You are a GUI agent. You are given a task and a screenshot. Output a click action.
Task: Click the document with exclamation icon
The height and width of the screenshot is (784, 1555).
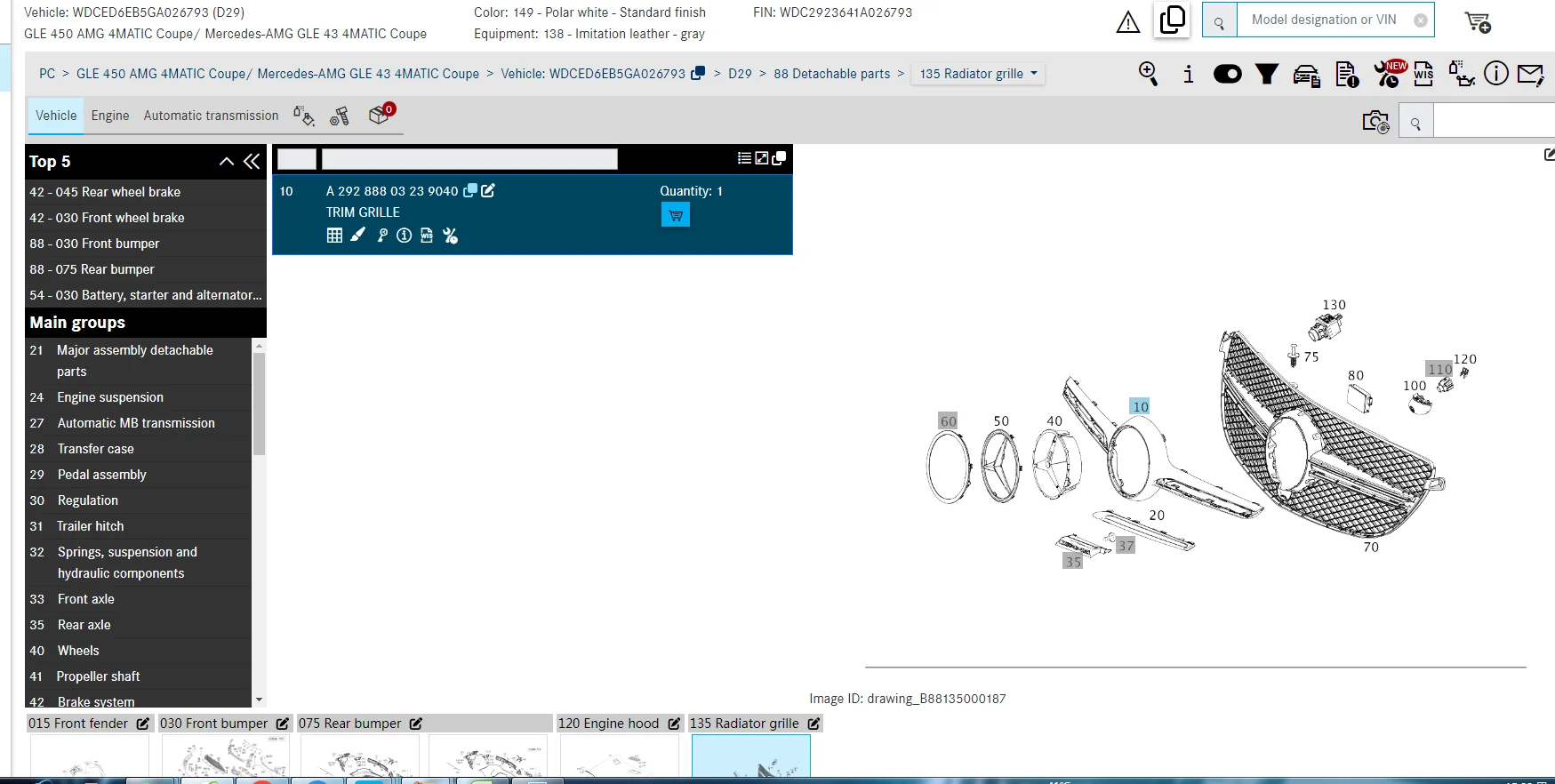coord(1346,75)
